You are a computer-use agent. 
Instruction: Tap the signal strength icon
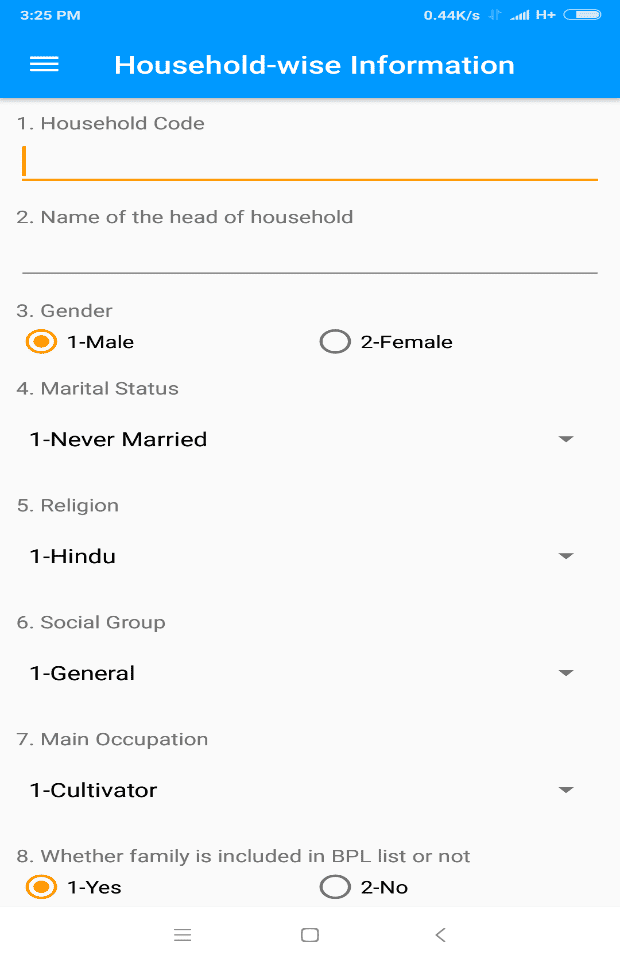(519, 15)
